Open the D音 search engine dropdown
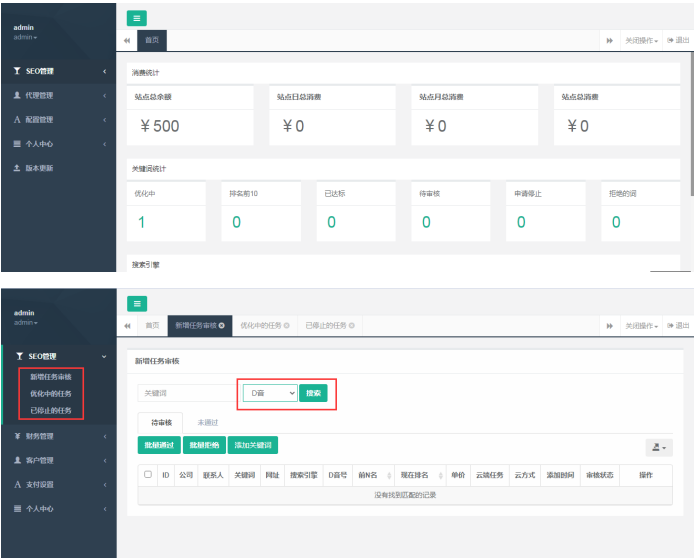Screen dimensions: 696x559 (x=270, y=393)
